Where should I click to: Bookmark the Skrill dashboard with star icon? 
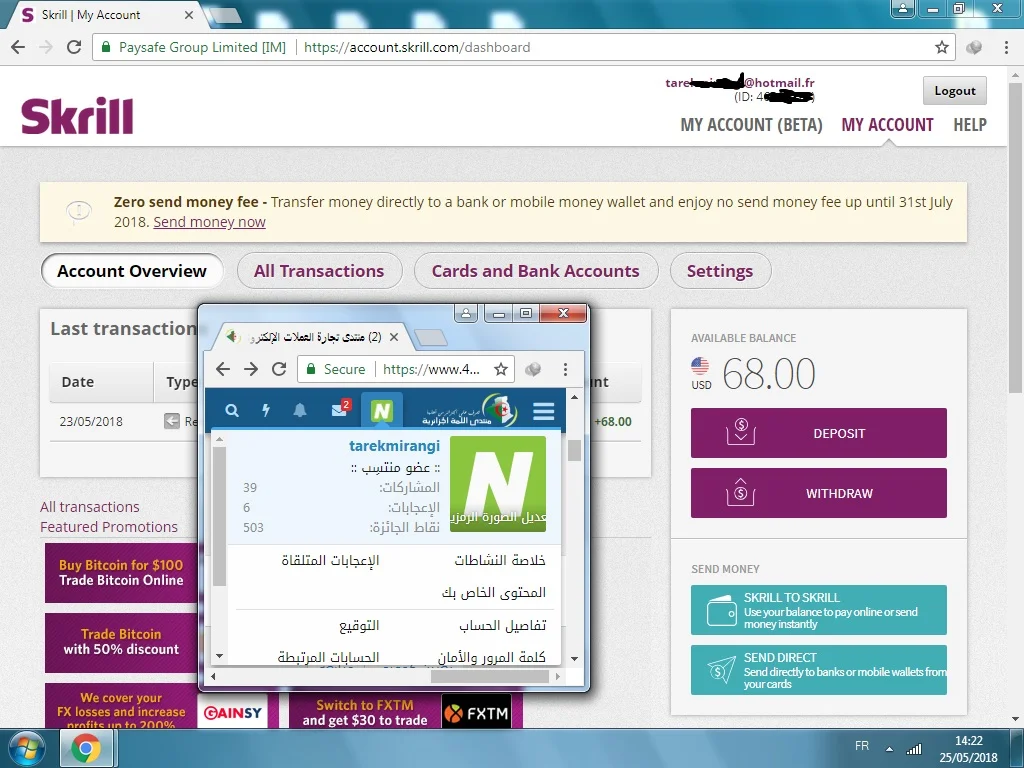(x=941, y=47)
